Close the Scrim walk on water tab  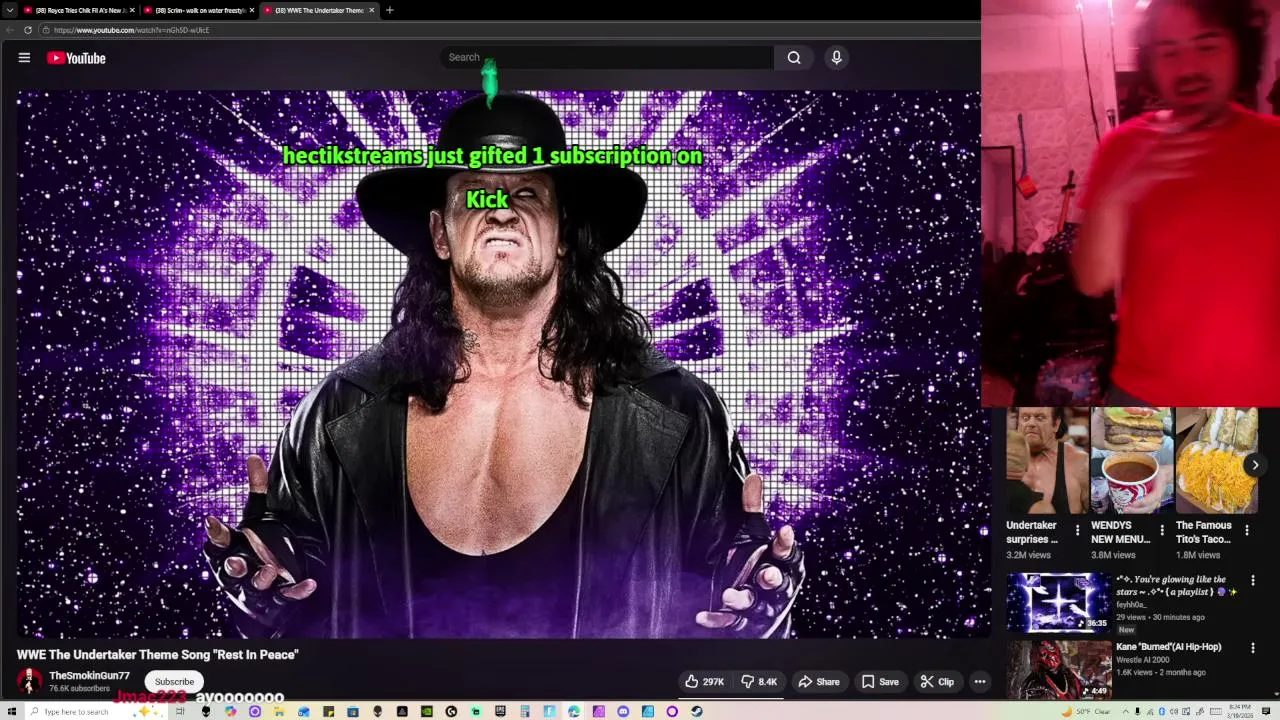(x=251, y=10)
